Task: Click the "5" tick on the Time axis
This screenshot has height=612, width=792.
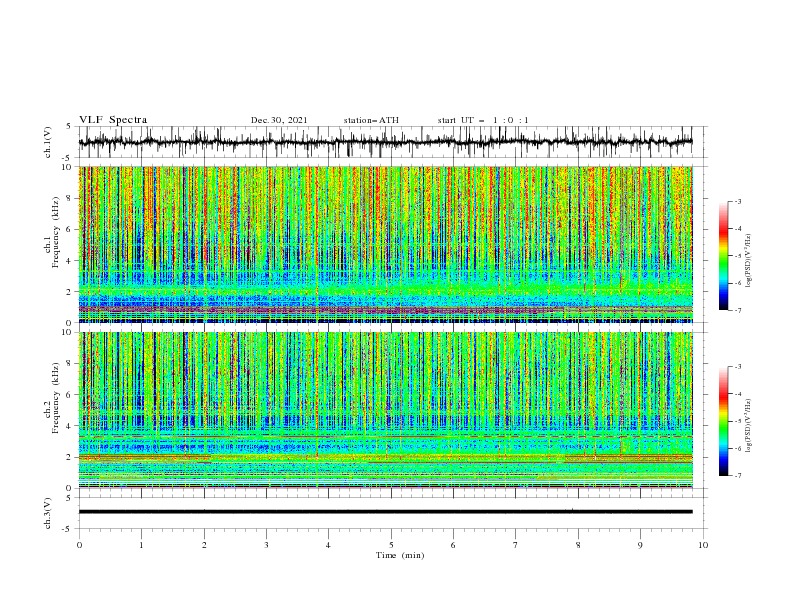Action: [391, 545]
